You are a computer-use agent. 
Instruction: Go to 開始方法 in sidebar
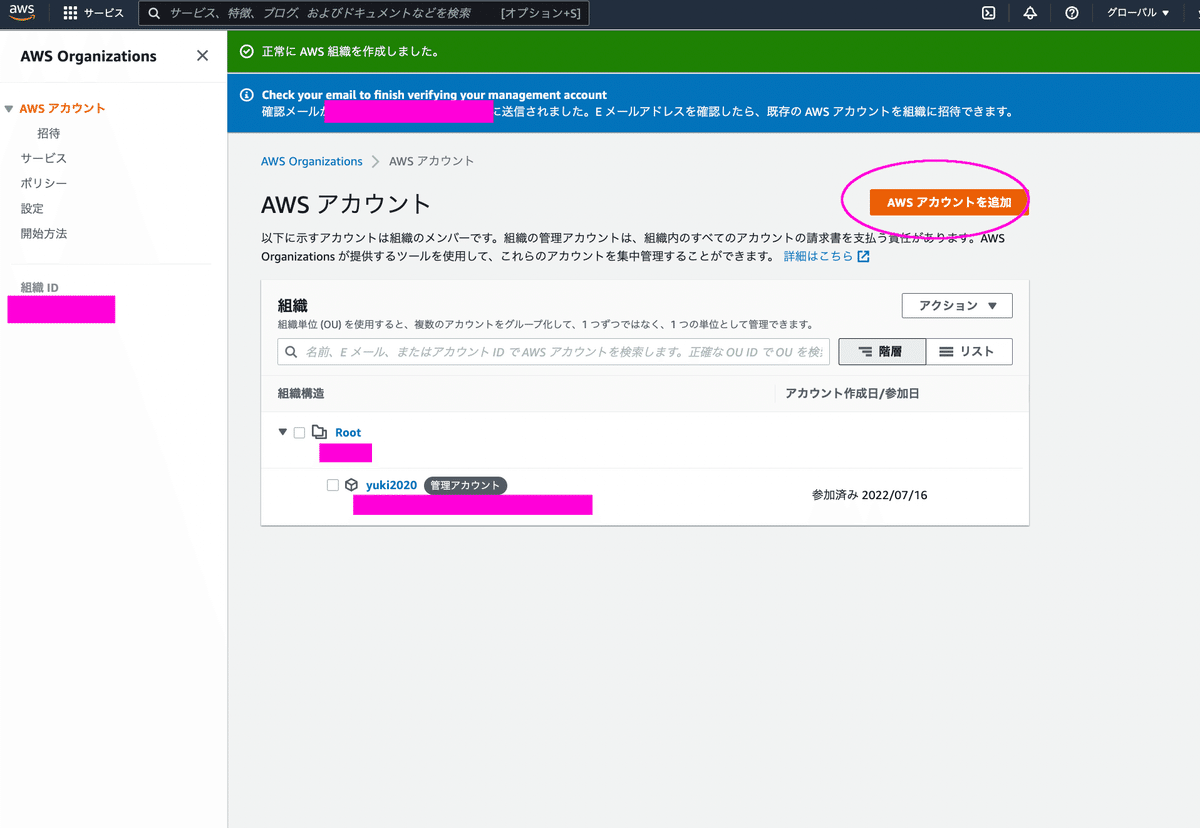pos(44,233)
